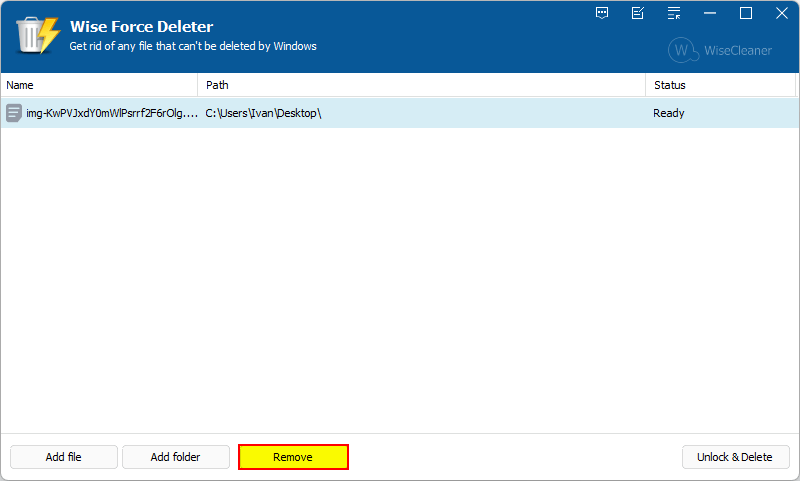Click the Remove button
800x481 pixels.
[x=293, y=457]
